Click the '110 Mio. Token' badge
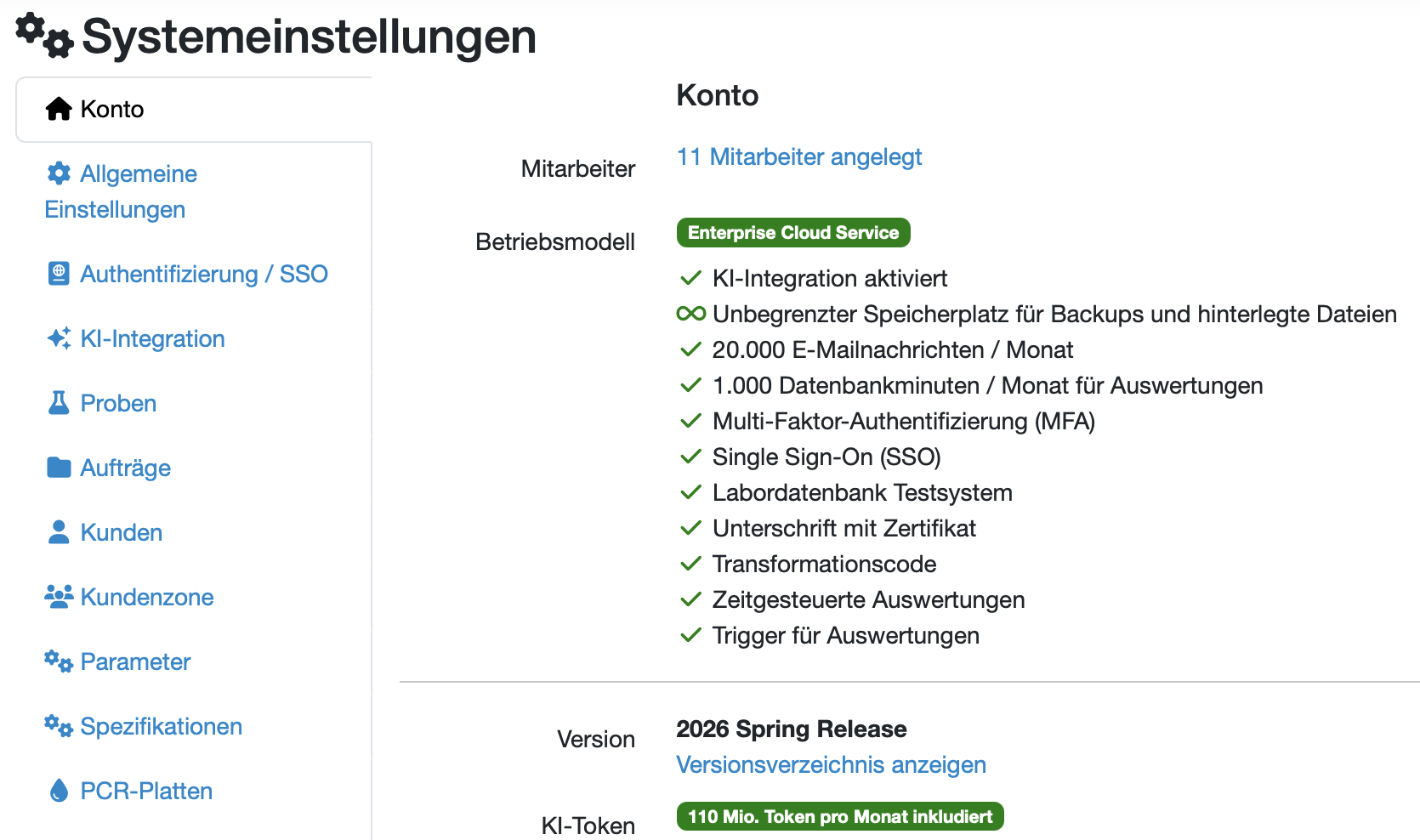Image resolution: width=1420 pixels, height=840 pixels. coord(839,817)
